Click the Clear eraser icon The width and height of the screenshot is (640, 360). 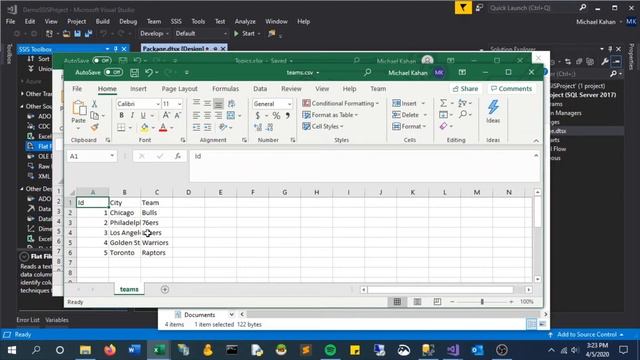click(443, 126)
